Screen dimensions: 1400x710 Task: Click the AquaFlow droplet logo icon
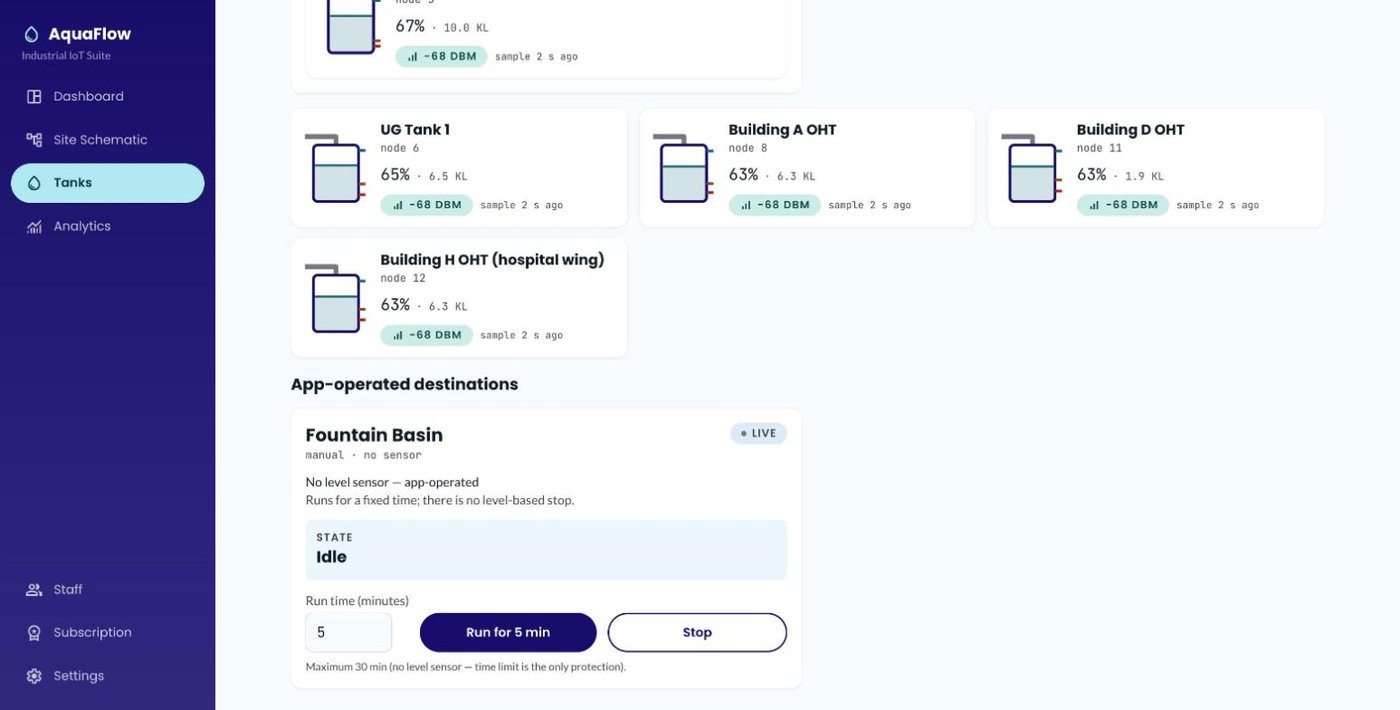(x=32, y=34)
